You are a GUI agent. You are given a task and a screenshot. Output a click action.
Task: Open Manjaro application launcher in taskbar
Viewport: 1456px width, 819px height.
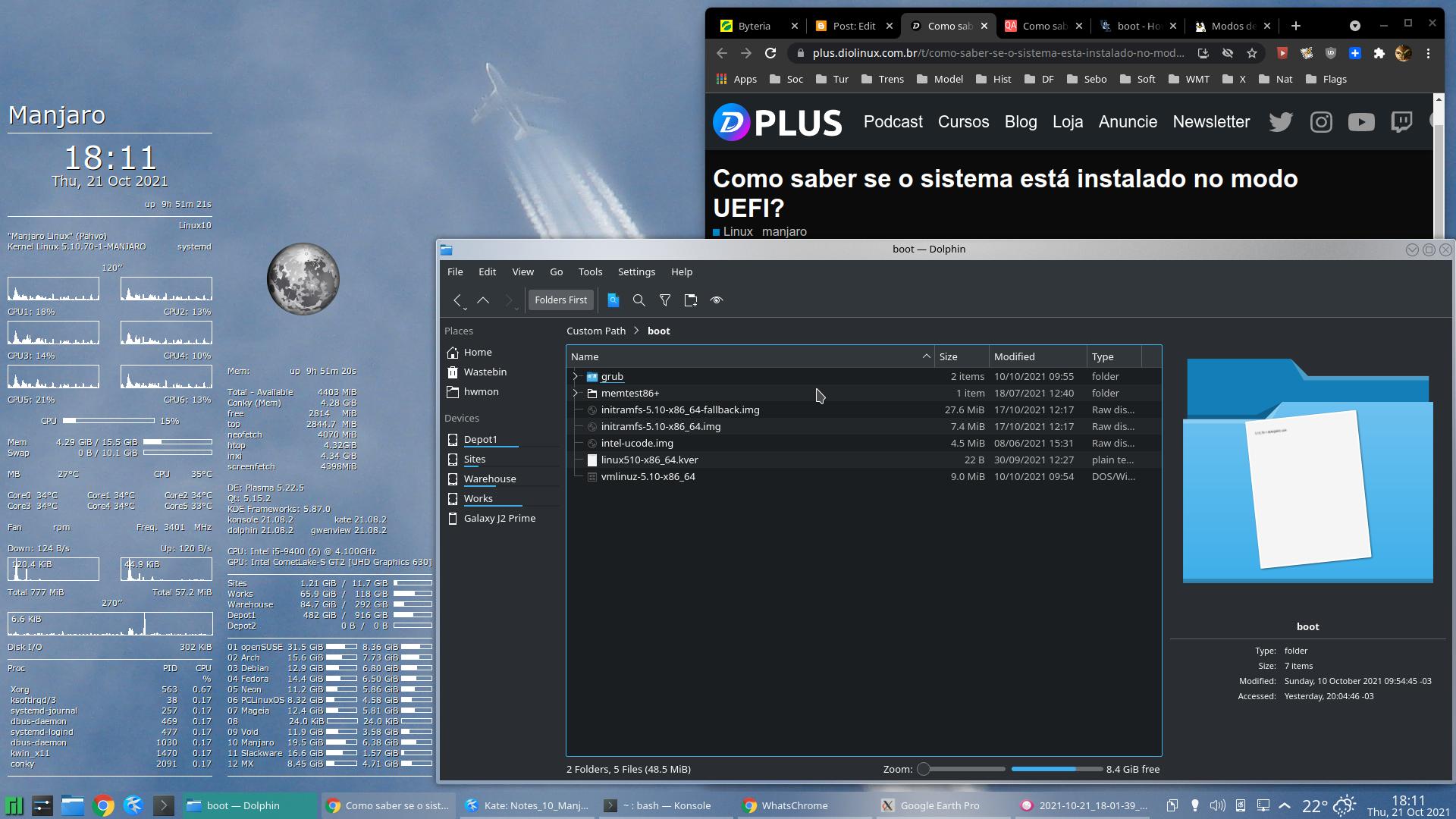coord(14,805)
